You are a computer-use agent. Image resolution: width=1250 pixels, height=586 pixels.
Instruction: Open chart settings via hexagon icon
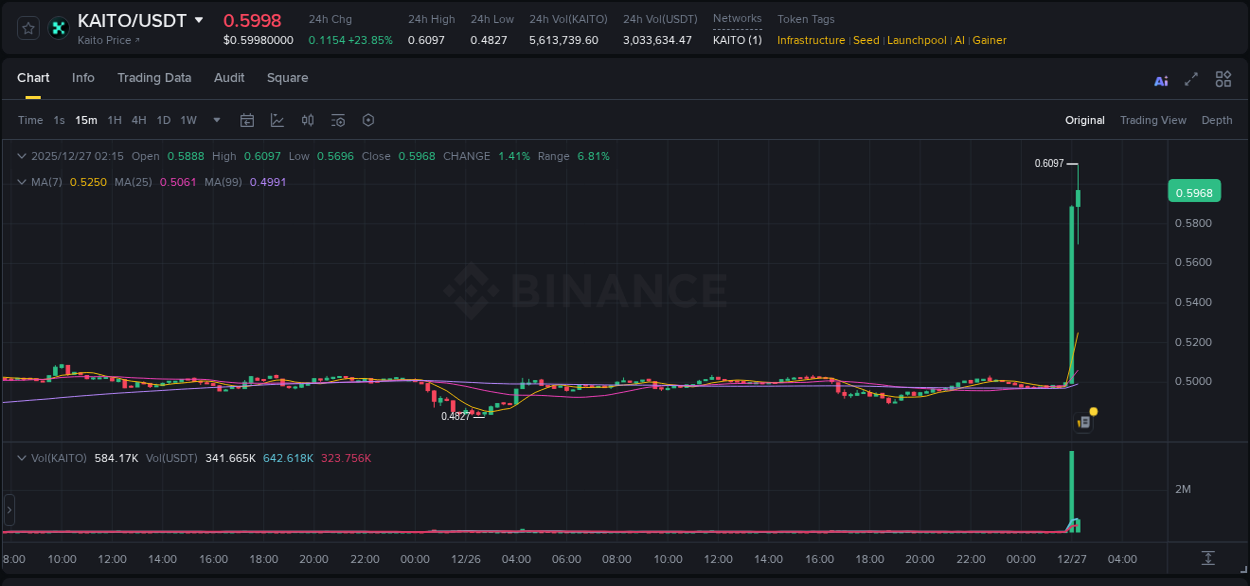point(368,120)
